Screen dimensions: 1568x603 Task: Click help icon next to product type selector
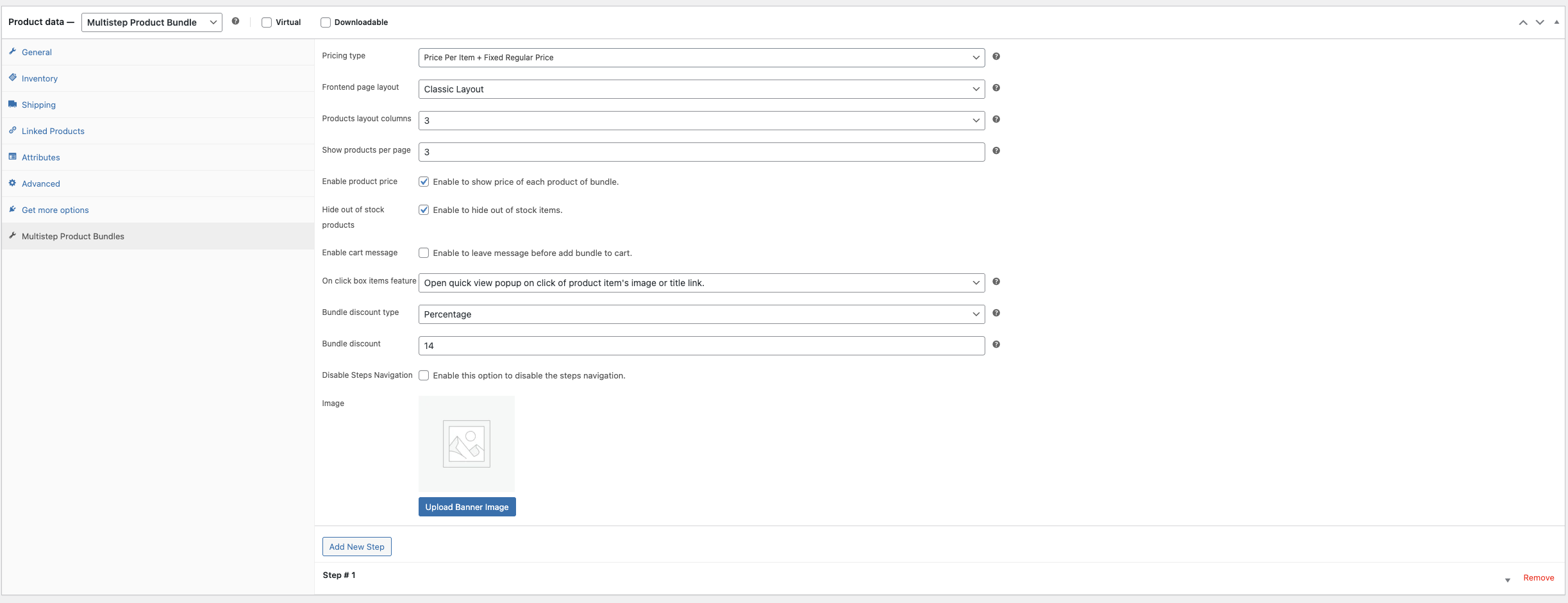pyautogui.click(x=235, y=21)
